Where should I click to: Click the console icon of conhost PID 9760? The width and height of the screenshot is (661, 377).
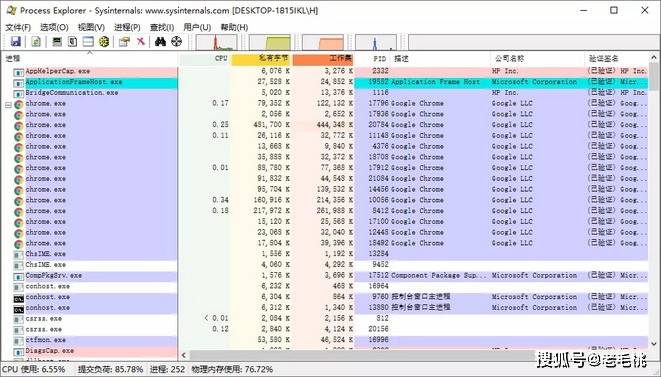tap(19, 298)
